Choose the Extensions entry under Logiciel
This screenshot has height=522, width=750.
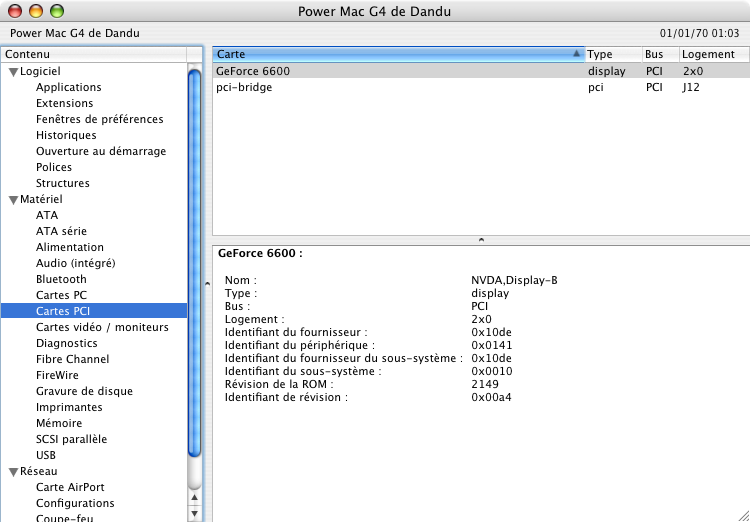(x=64, y=103)
